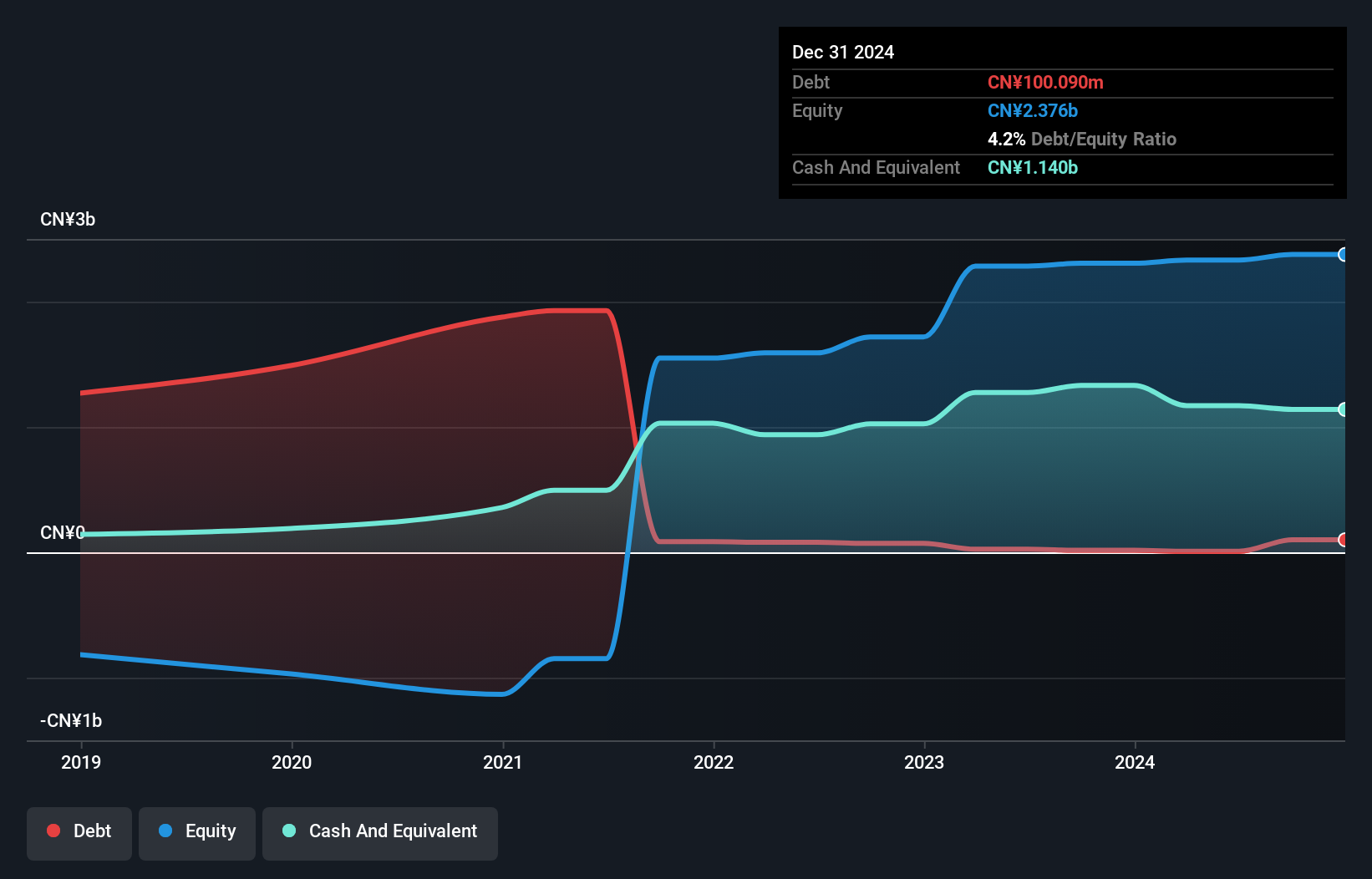Toggle the Equity series visibility
Screen dimensions: 1372x879
point(196,831)
